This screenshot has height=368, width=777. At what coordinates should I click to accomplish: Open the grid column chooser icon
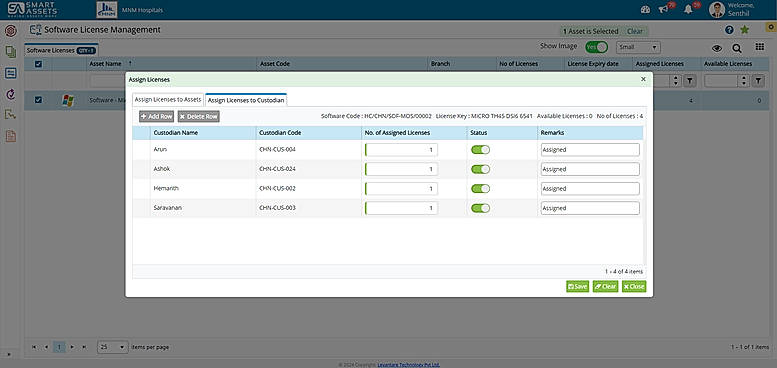pyautogui.click(x=759, y=47)
